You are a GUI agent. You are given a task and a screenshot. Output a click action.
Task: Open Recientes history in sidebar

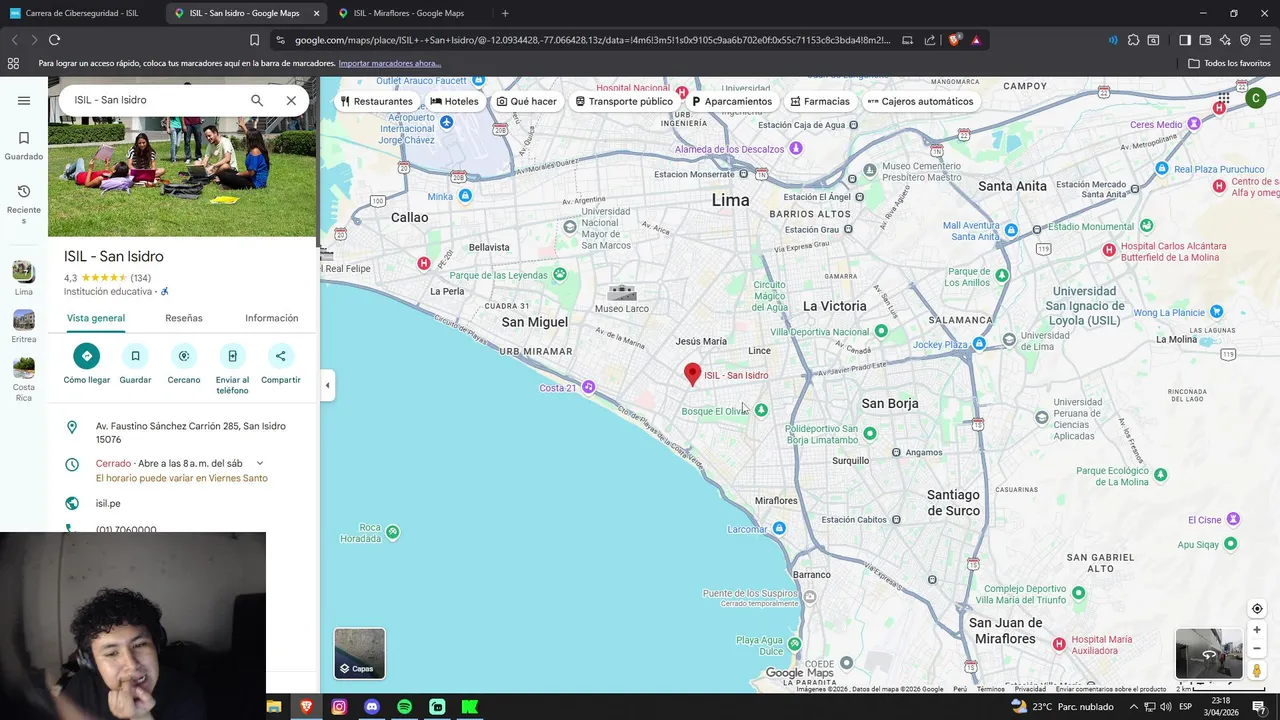point(24,203)
